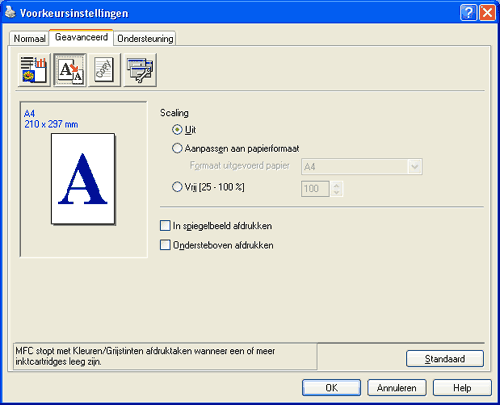The image size is (500, 405).
Task: Click the Standaard button
Action: pyautogui.click(x=445, y=359)
